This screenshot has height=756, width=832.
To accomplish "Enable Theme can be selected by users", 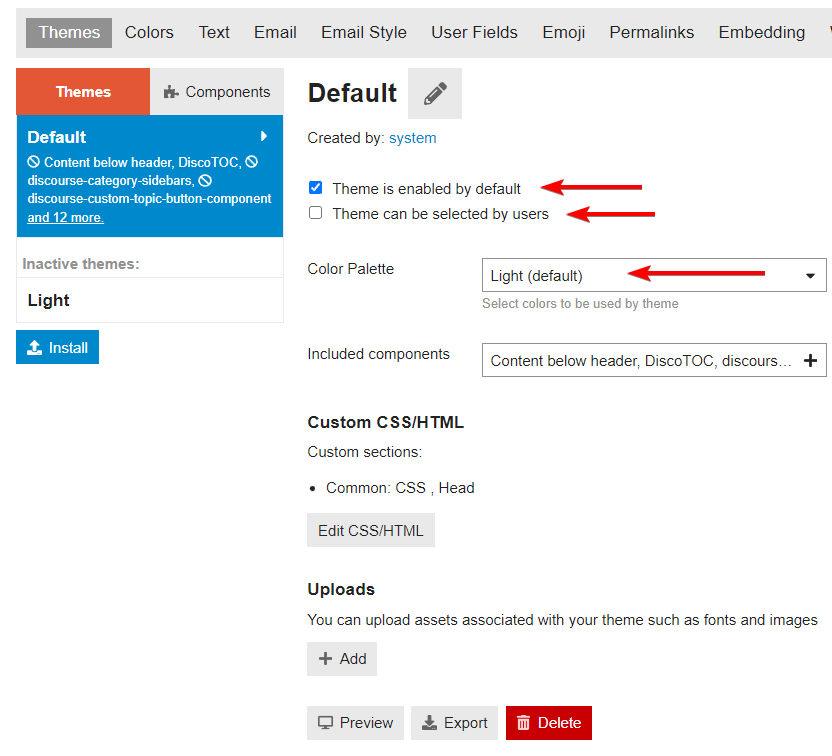I will (315, 213).
